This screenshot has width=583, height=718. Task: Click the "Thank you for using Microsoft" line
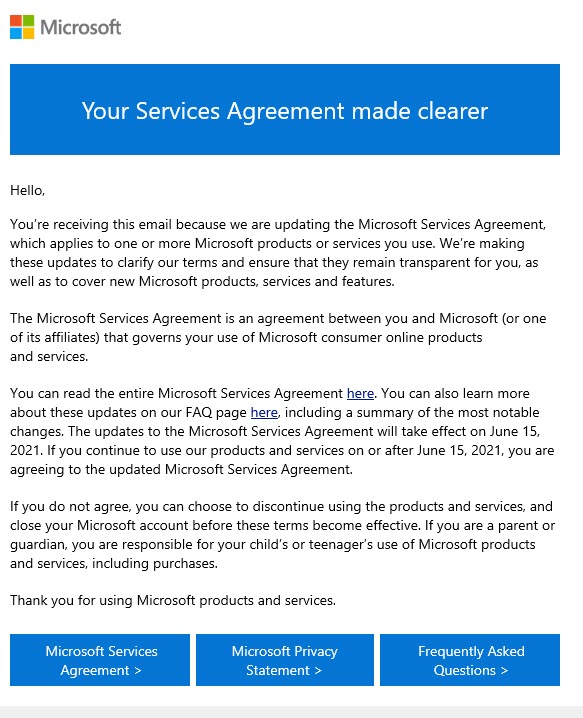click(173, 600)
